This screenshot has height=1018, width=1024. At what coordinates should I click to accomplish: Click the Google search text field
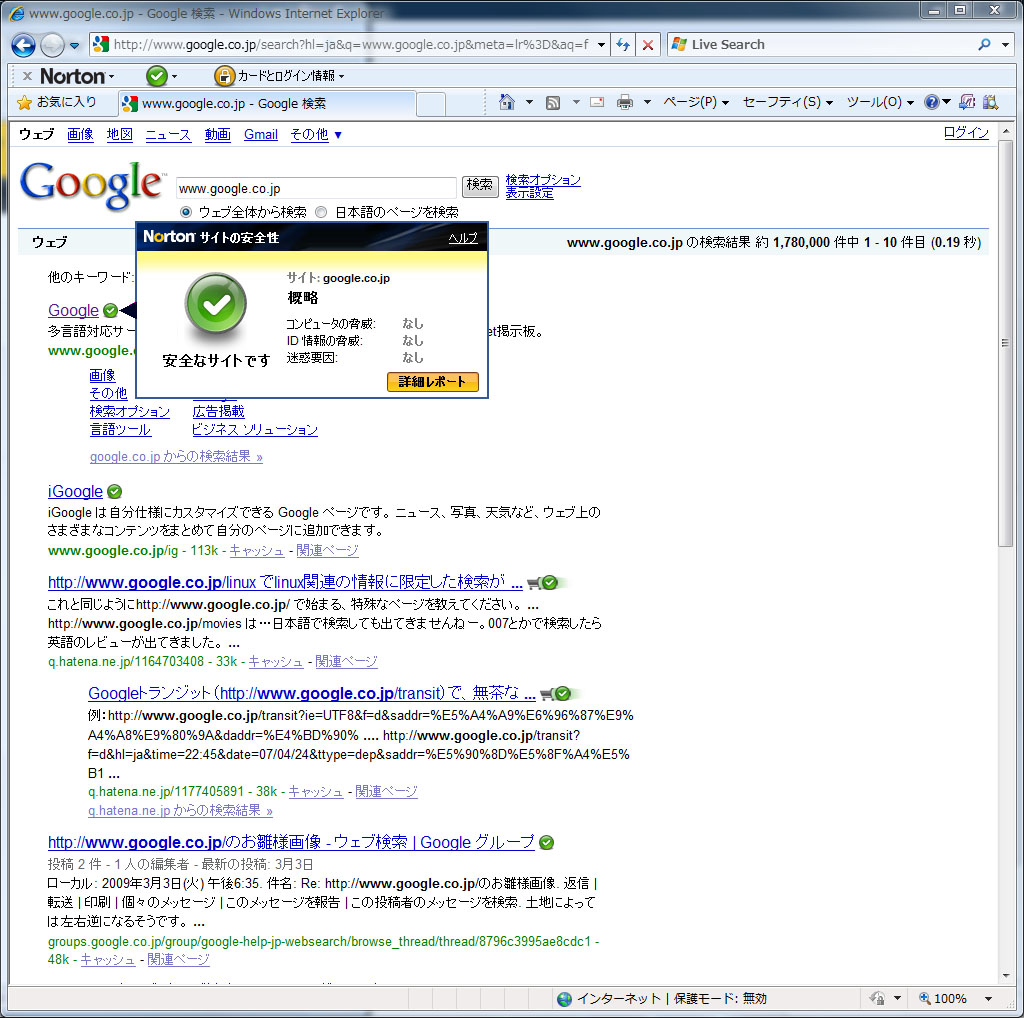point(316,188)
